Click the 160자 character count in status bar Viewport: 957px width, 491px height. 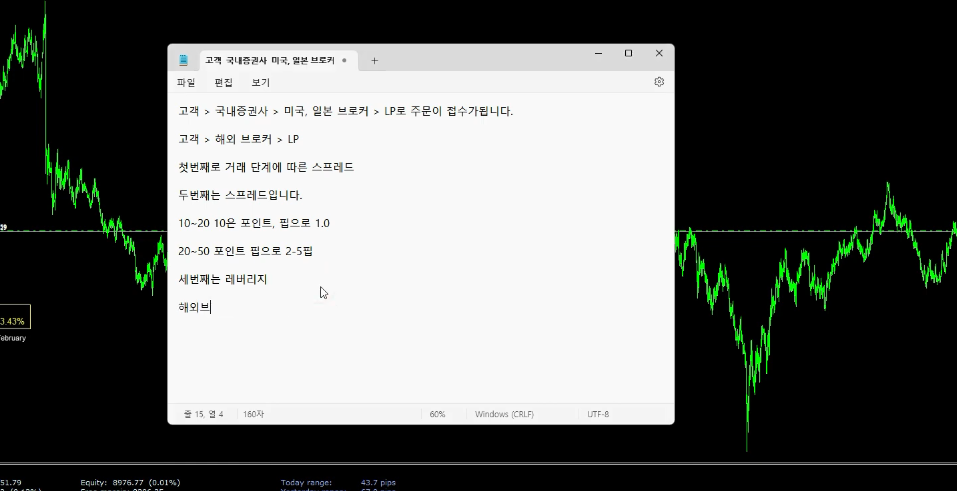point(253,414)
